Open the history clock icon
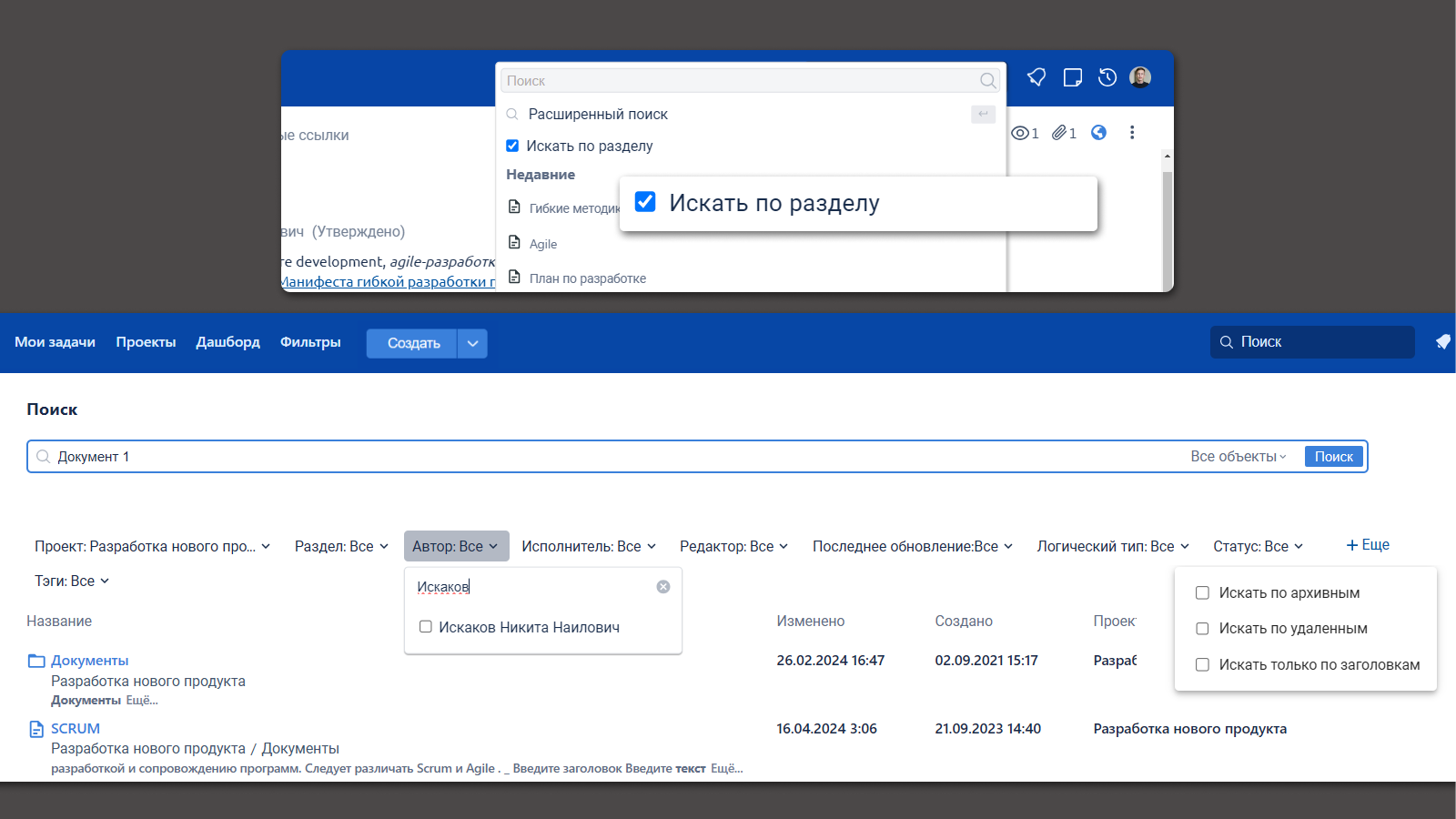 tap(1107, 77)
